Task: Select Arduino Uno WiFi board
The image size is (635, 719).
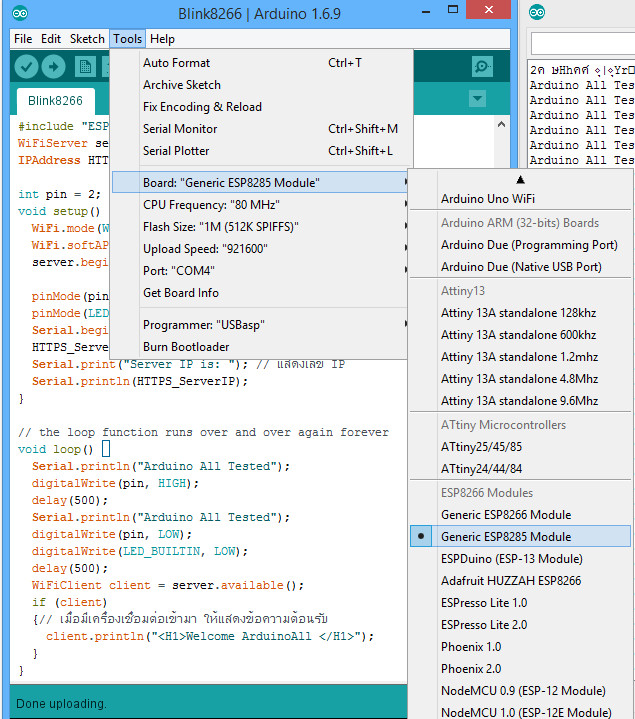Action: pos(520,199)
